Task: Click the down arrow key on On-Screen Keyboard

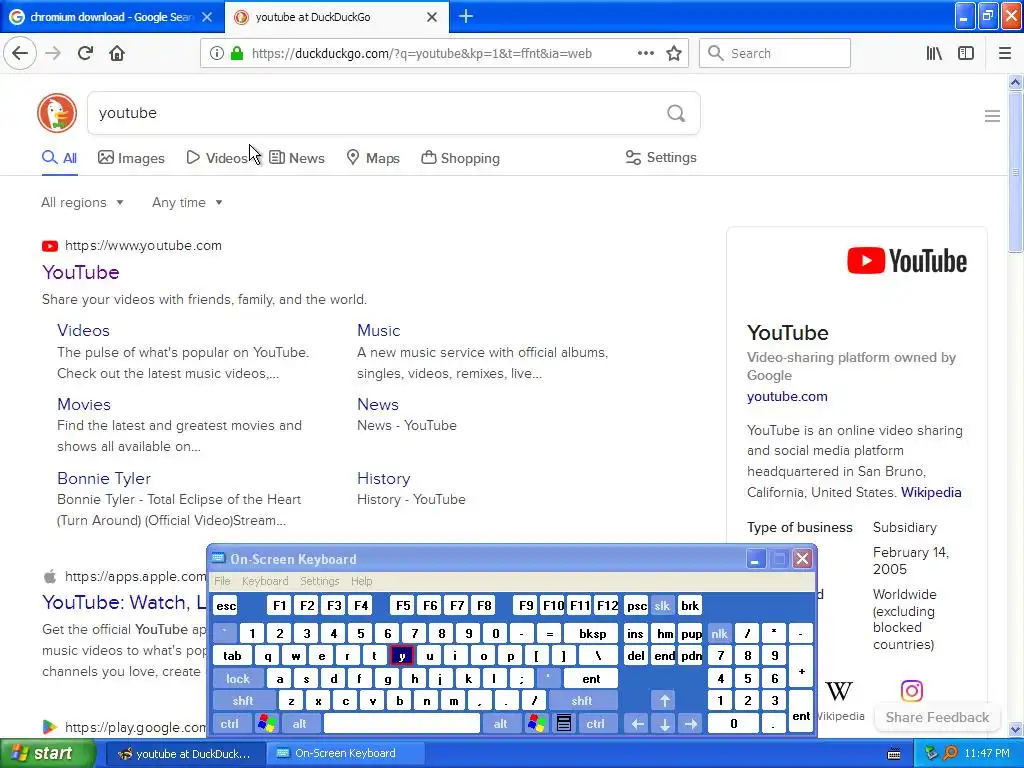Action: (664, 724)
